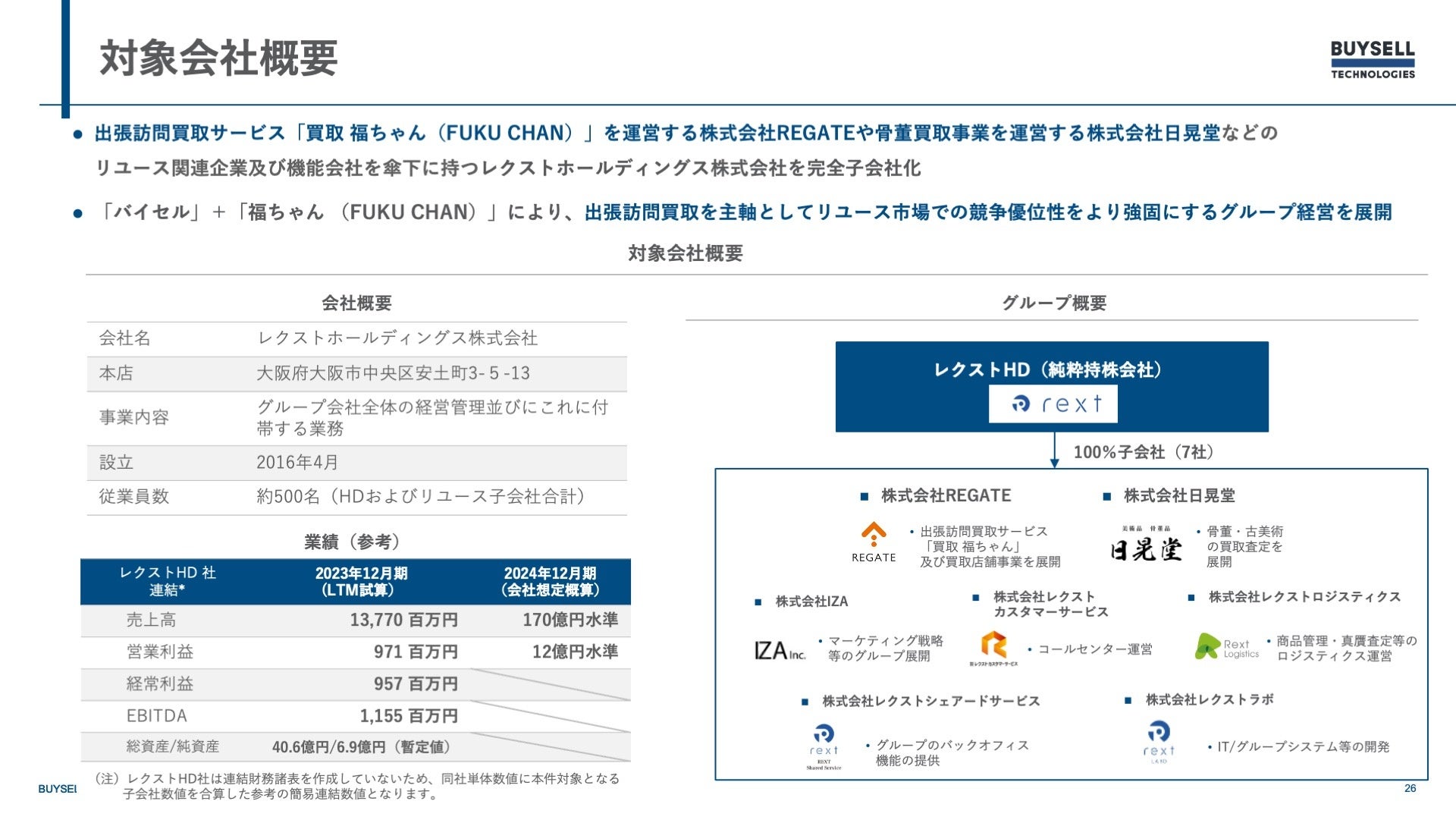Click the 株式会社日晃堂 heading
This screenshot has height=820, width=1456.
coord(1178,496)
